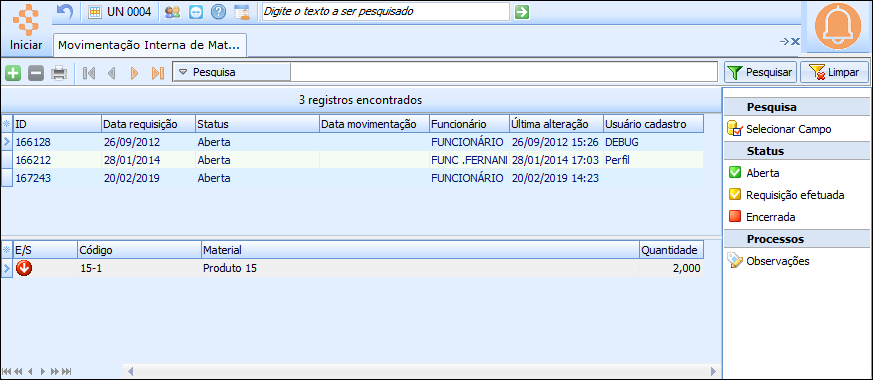
Task: Sort by Material column header
Action: pyautogui.click(x=420, y=250)
